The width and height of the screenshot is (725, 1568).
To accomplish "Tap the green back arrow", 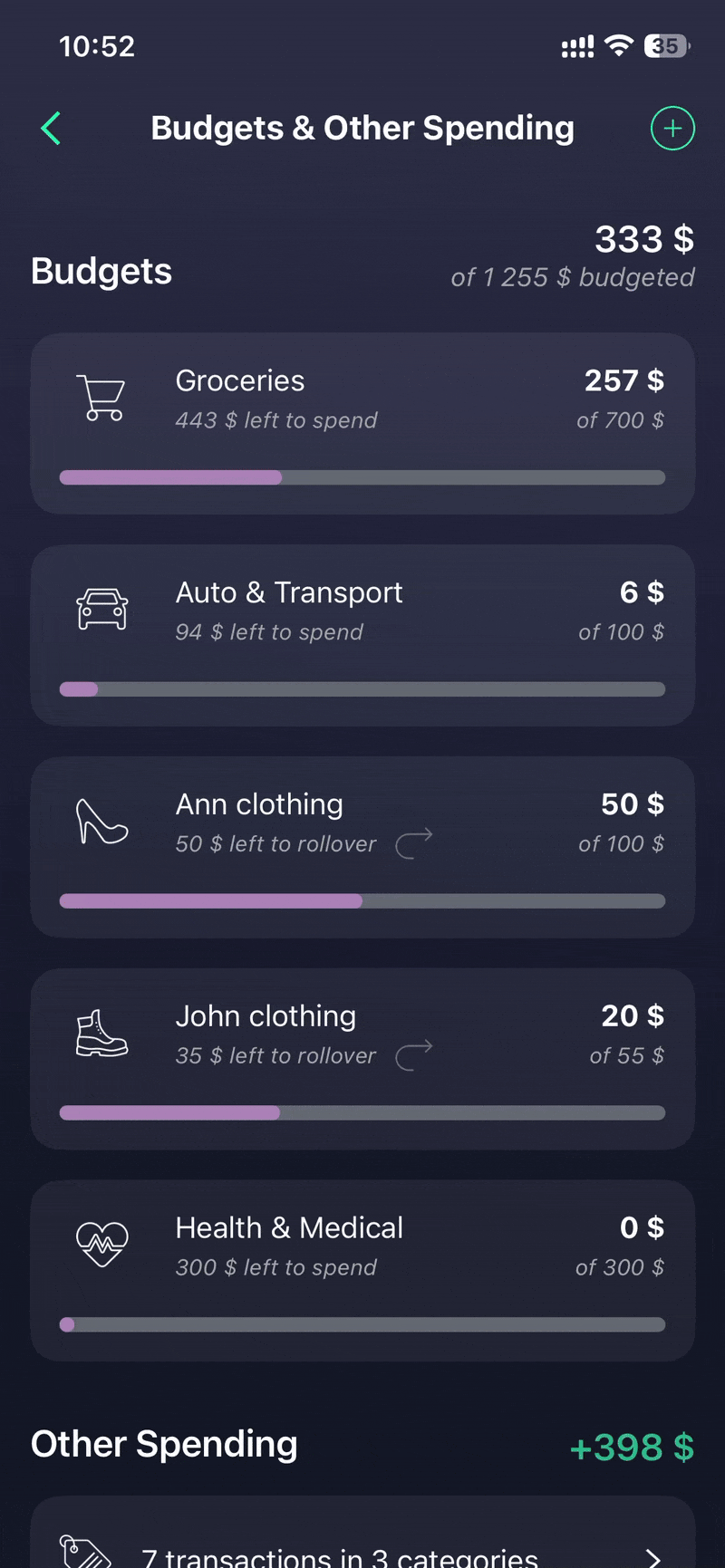I will coord(51,129).
